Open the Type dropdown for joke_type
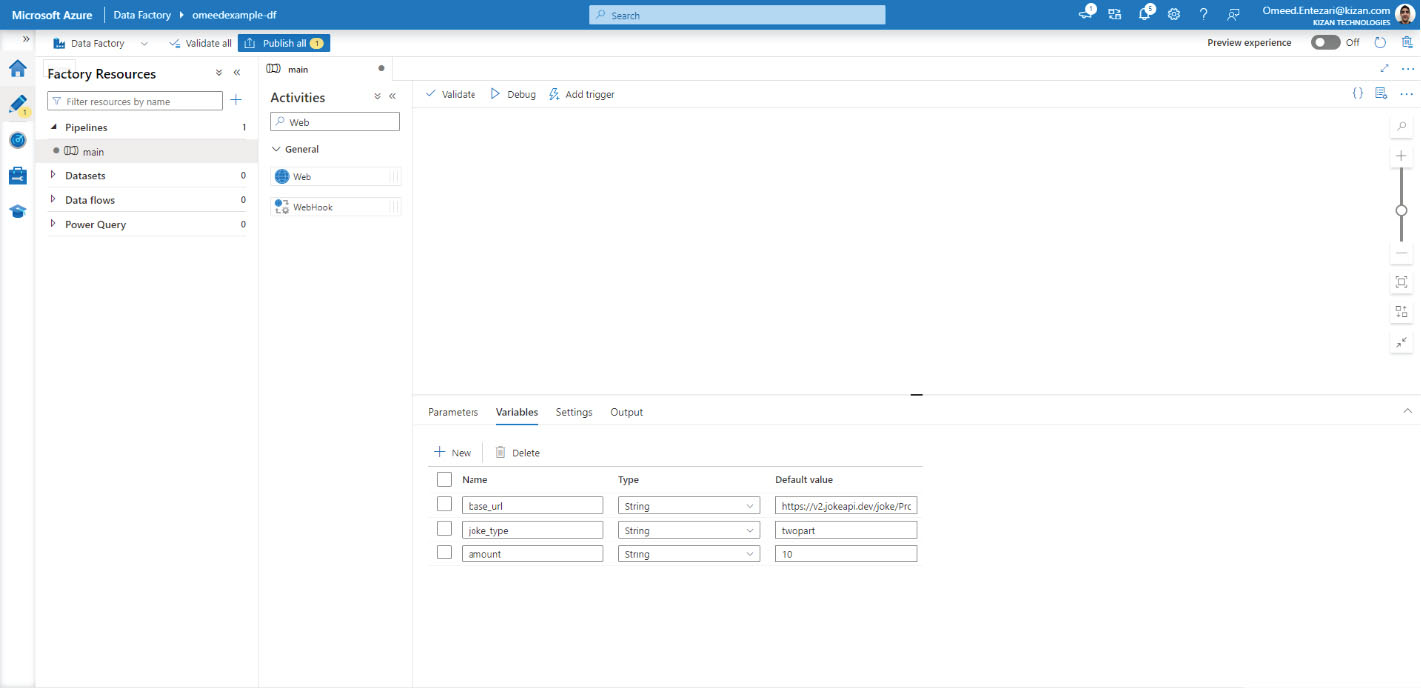1421x688 pixels. click(x=688, y=530)
